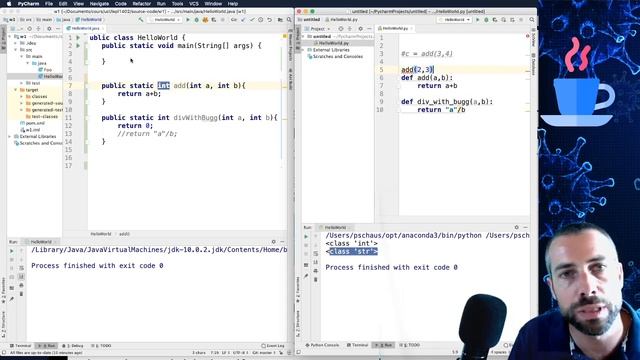The height and width of the screenshot is (360, 640).
Task: Toggle soft-wrap icon in Python Run panel
Action: [316, 253]
